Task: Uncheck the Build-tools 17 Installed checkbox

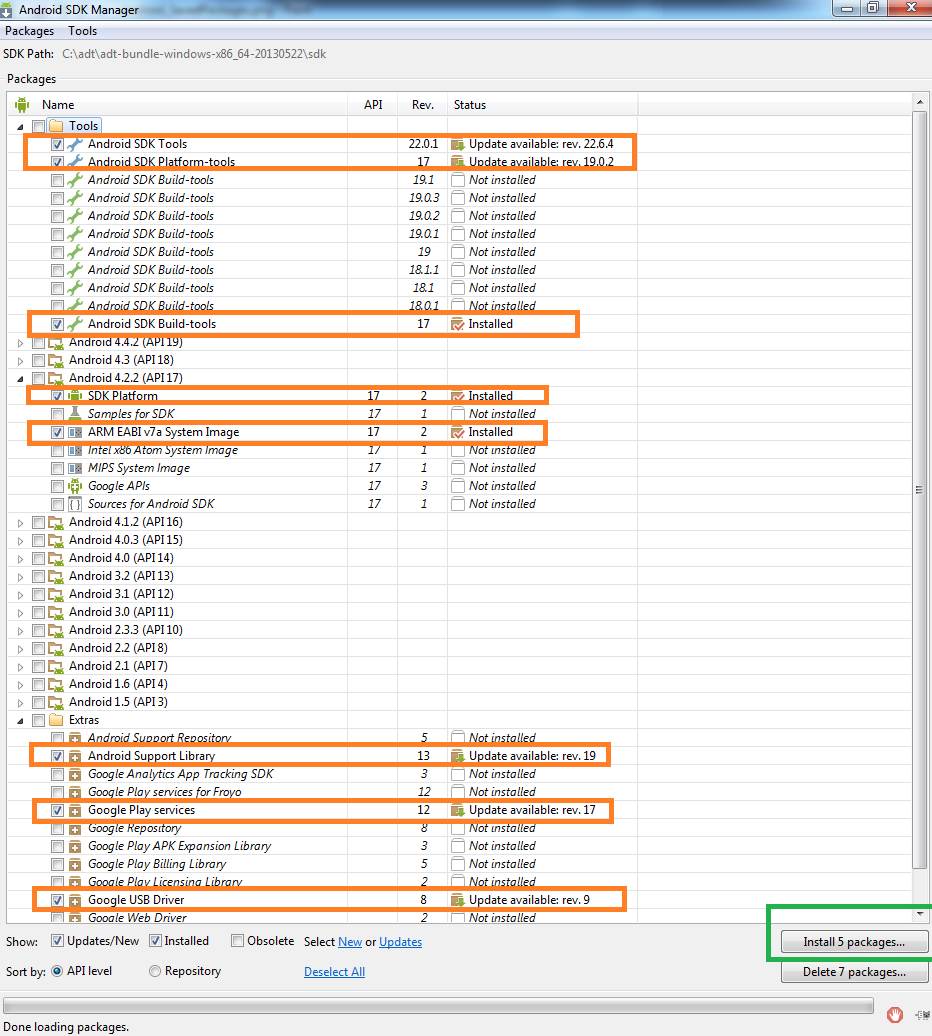Action: point(57,324)
